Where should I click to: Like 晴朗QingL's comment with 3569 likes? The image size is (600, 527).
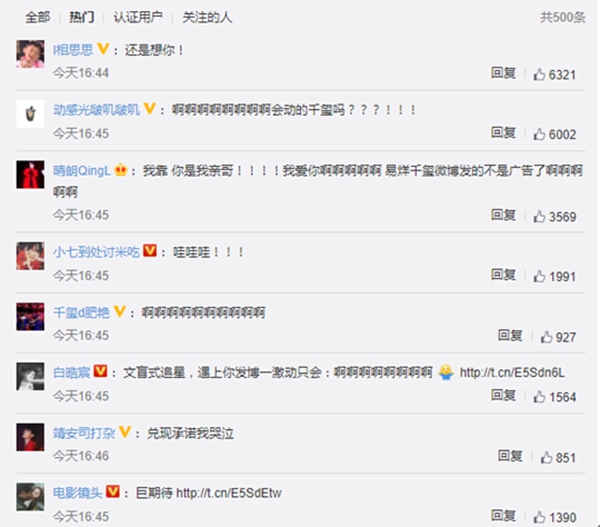[x=540, y=216]
